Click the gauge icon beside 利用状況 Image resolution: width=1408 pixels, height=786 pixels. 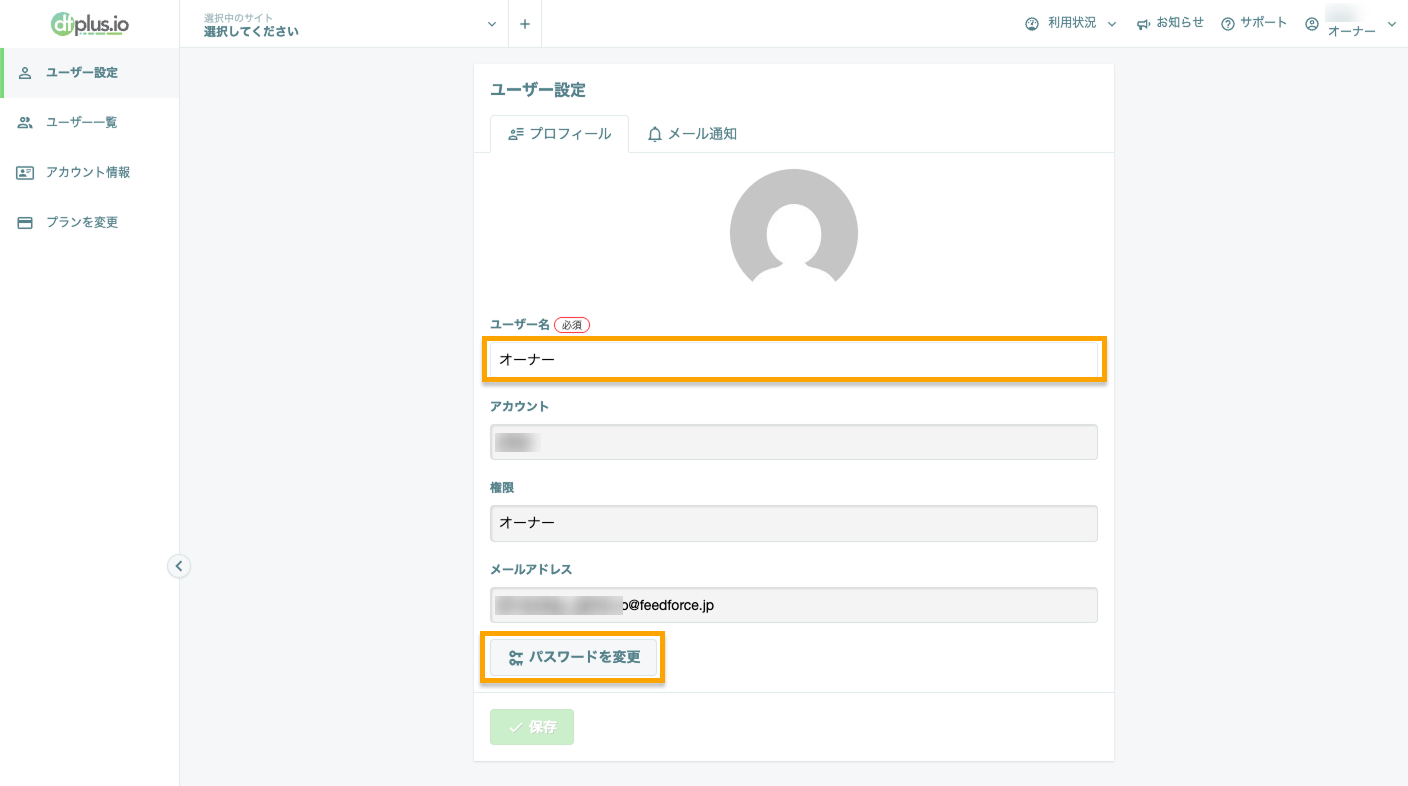pos(1032,24)
